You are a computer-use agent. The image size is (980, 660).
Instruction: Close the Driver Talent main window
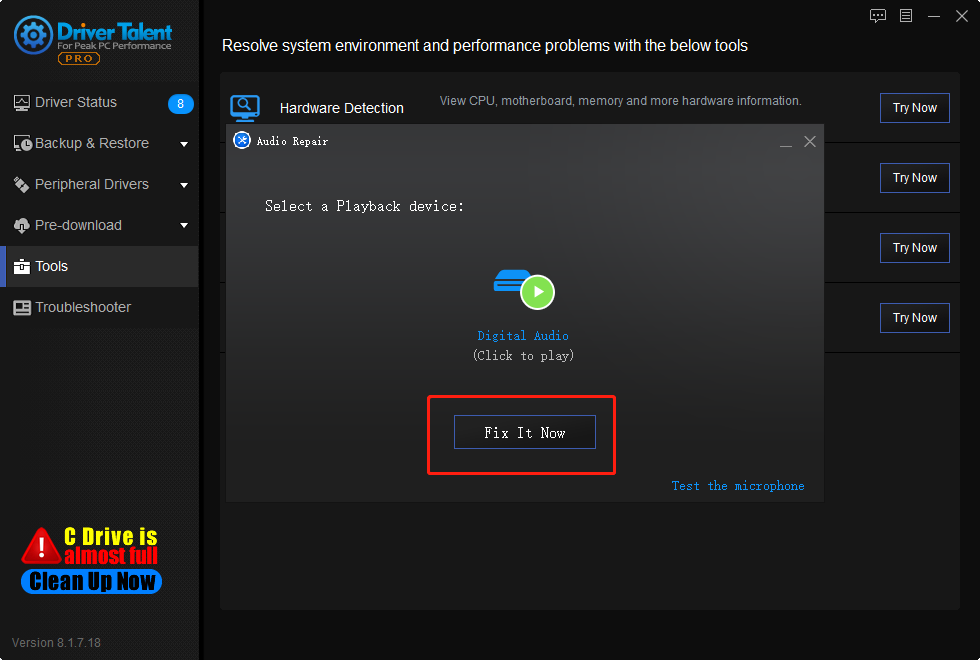point(962,16)
